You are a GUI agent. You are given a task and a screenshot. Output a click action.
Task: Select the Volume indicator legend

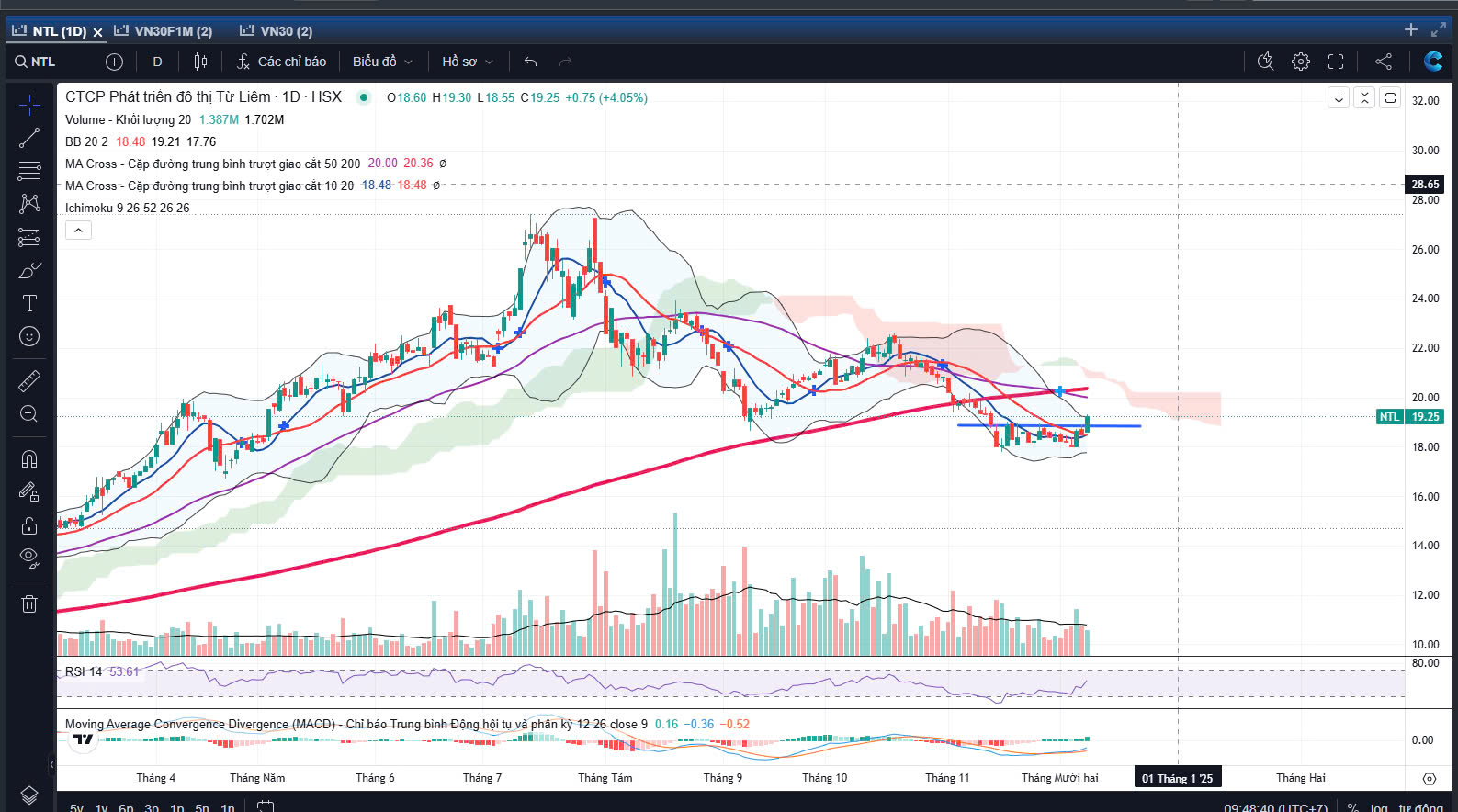coord(129,119)
